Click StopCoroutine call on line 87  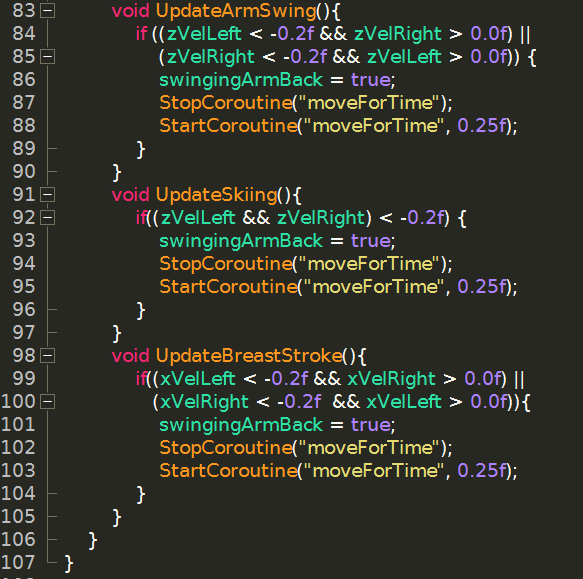coord(225,103)
